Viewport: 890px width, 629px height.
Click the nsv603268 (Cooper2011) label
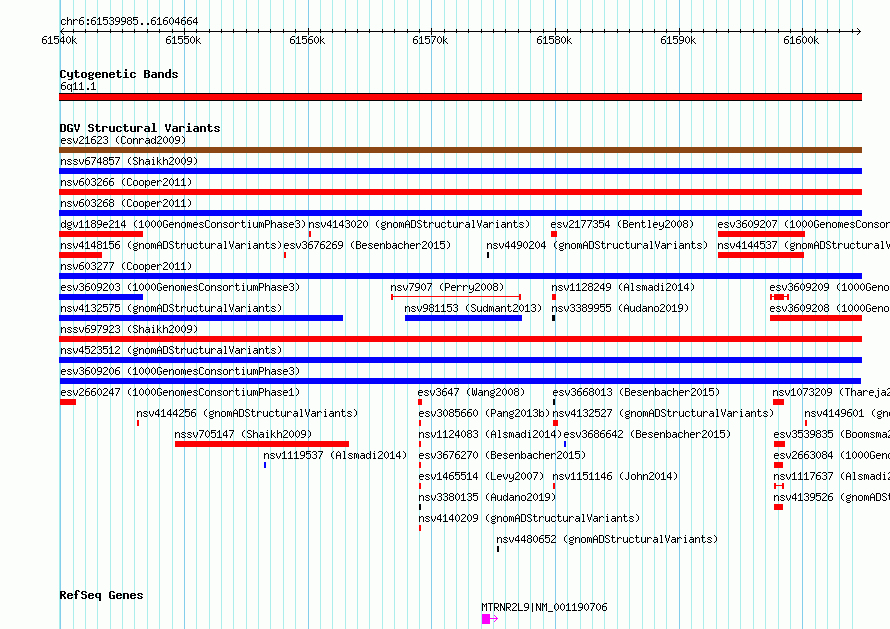click(126, 203)
